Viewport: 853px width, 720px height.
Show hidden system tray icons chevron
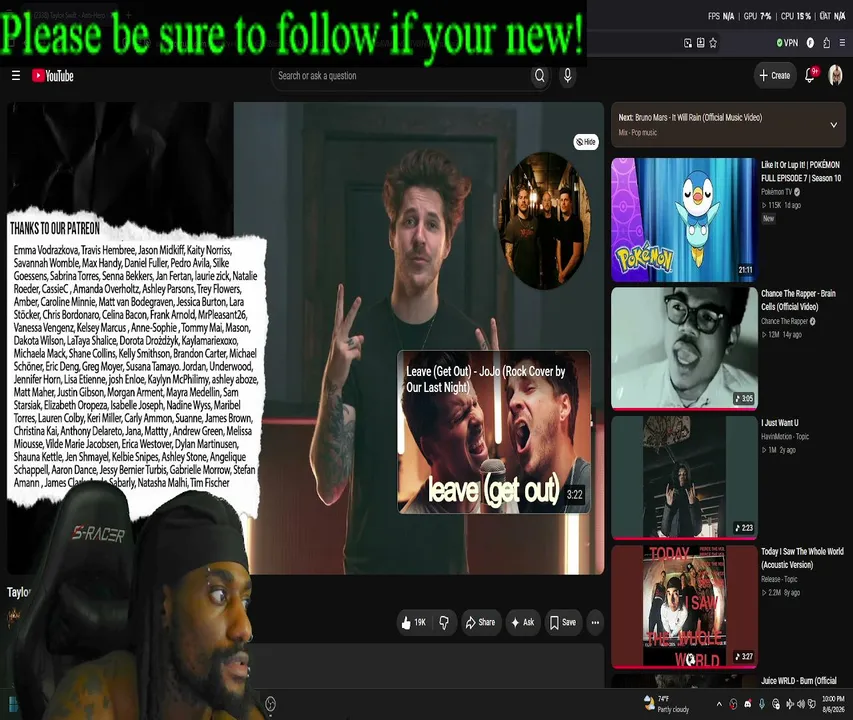719,704
